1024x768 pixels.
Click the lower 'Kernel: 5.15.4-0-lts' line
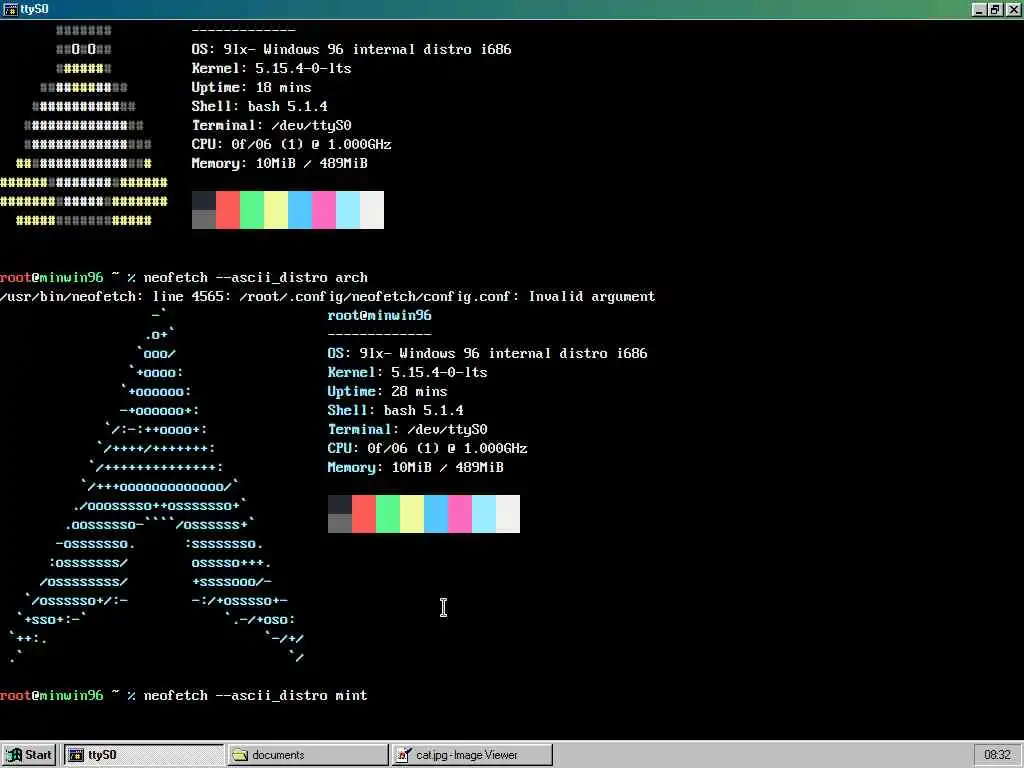coord(408,372)
